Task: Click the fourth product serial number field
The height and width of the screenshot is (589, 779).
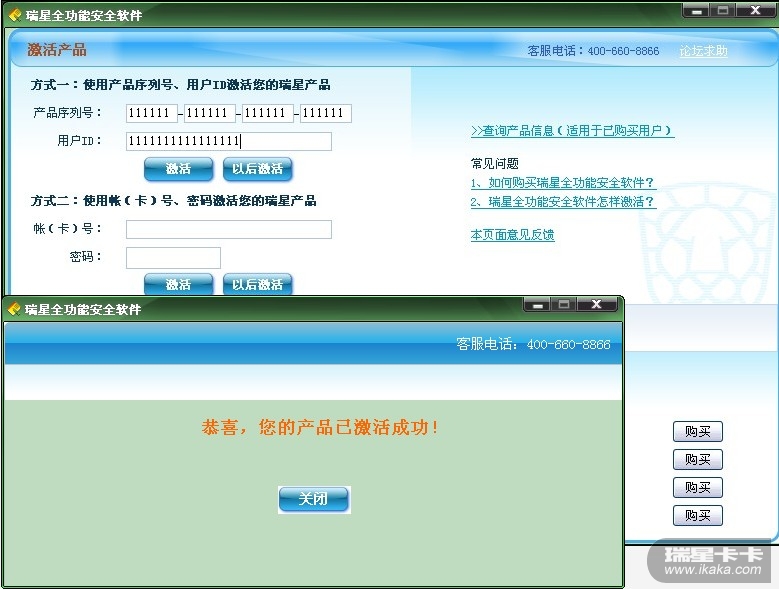Action: pyautogui.click(x=326, y=113)
